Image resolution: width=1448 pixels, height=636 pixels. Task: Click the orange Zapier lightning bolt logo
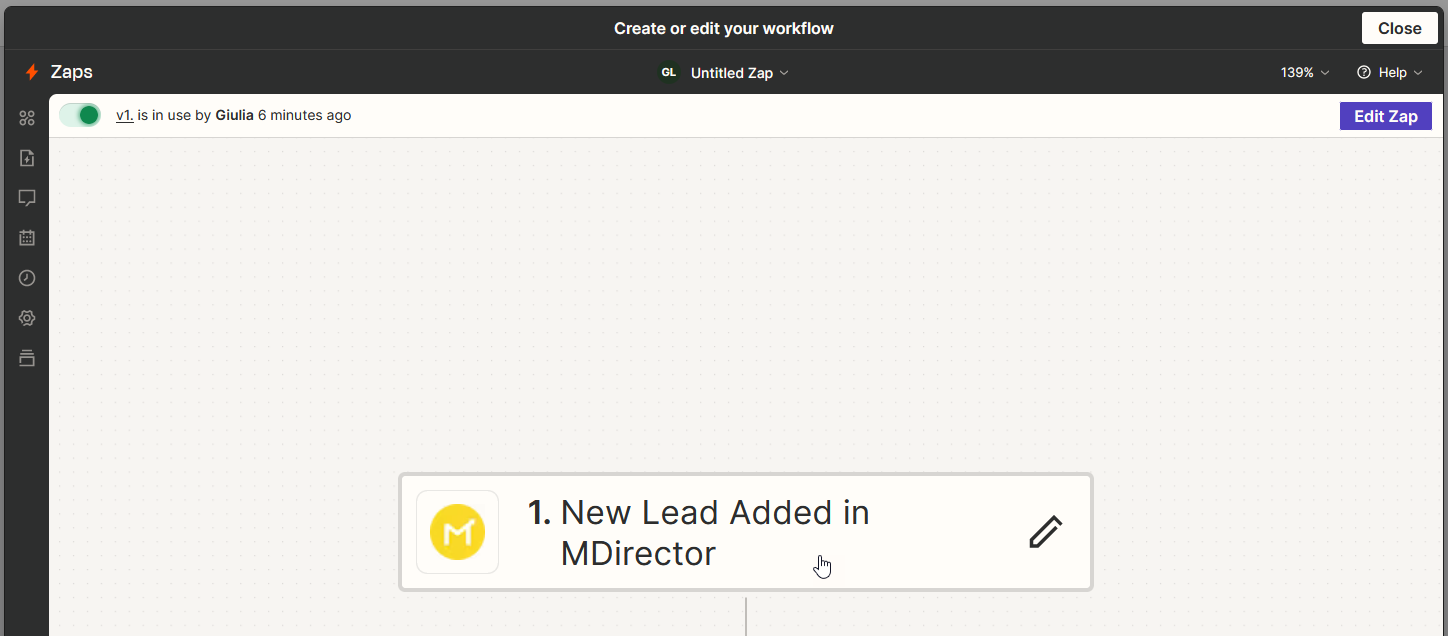[x=32, y=73]
